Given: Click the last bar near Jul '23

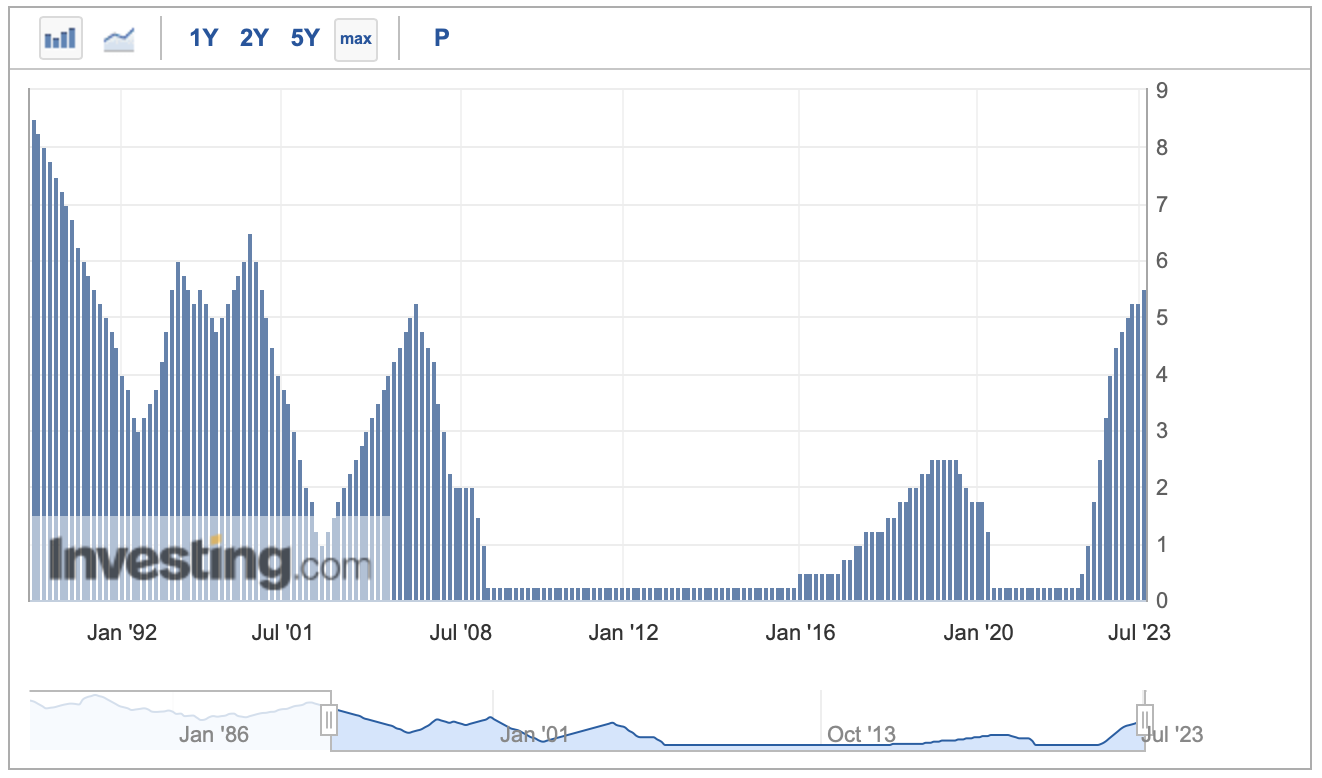Looking at the screenshot, I should [1144, 445].
